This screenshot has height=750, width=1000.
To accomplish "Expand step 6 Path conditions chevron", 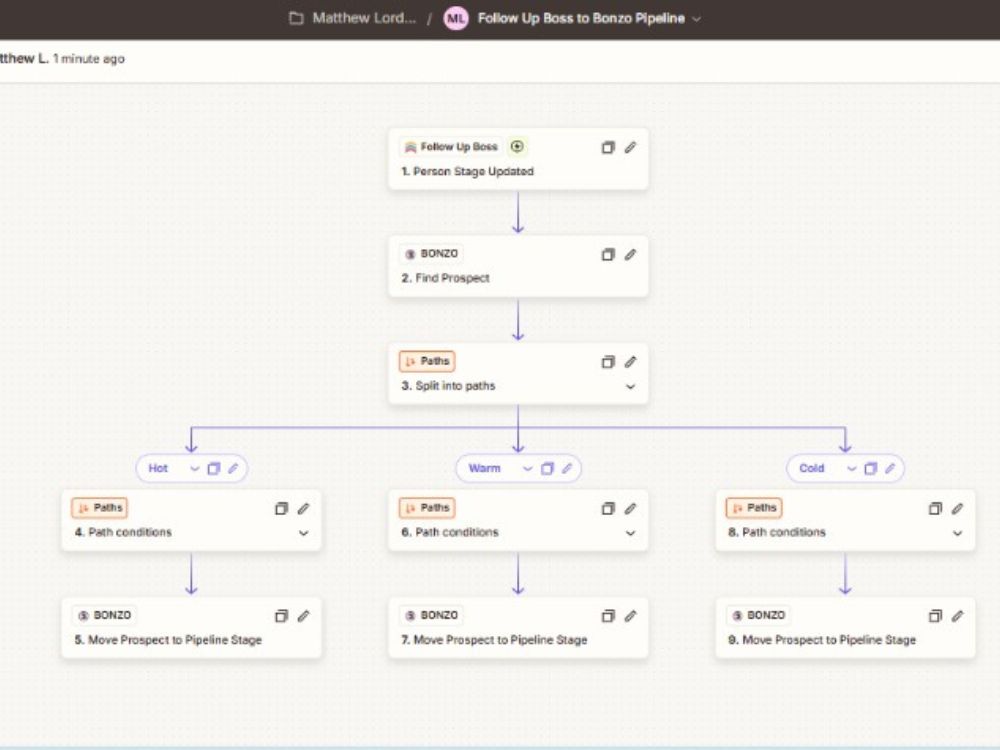I will pos(630,533).
